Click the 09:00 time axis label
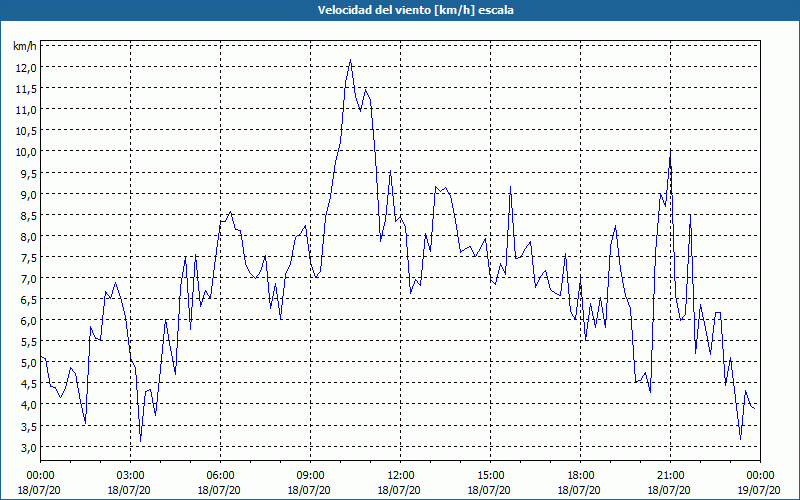Screen dimensions: 800x500 pyautogui.click(x=311, y=476)
